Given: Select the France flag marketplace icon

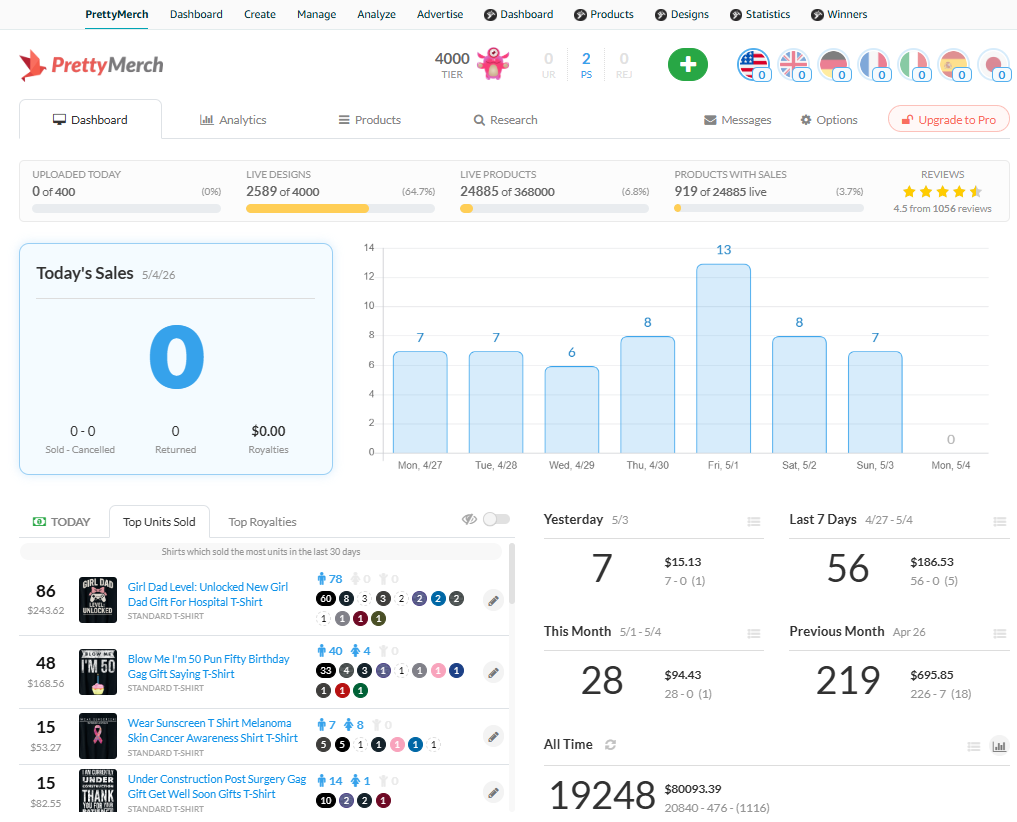Looking at the screenshot, I should coord(873,65).
